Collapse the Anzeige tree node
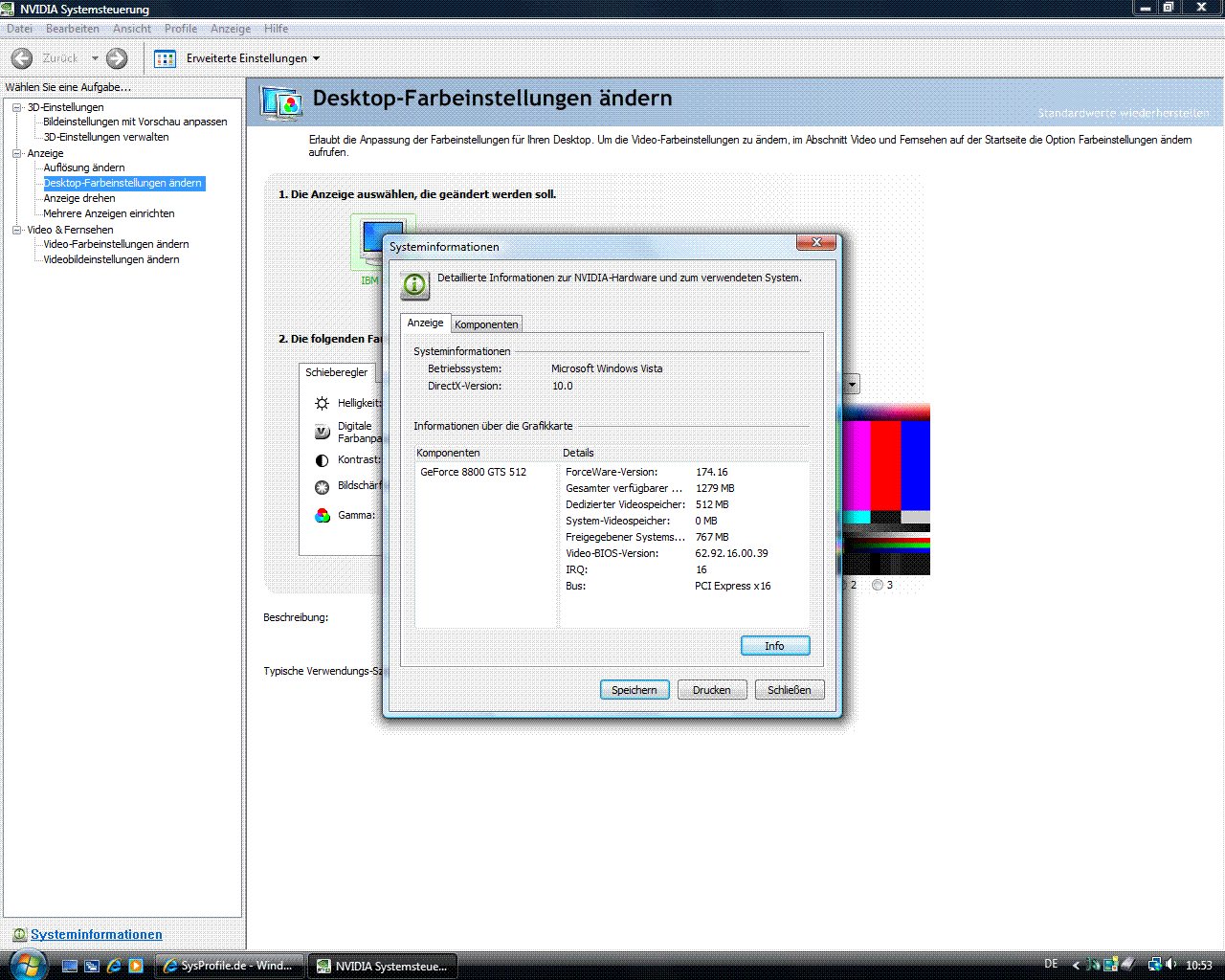This screenshot has width=1225, height=980. pos(17,153)
